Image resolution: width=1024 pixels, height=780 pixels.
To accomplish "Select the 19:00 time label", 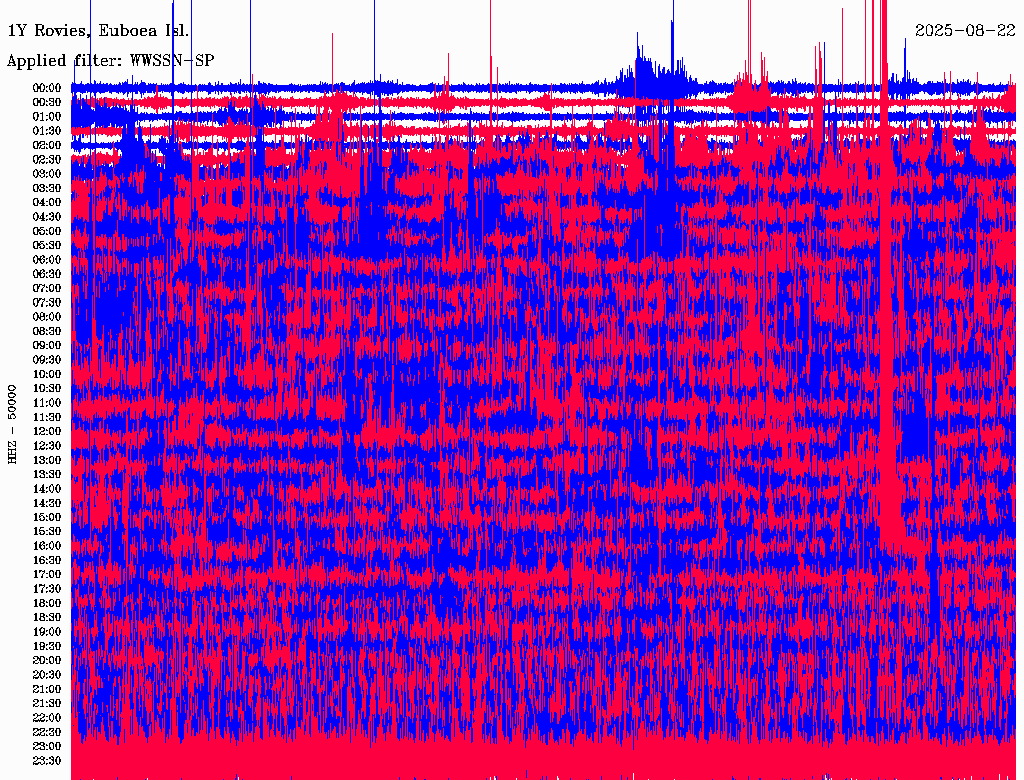I will click(47, 632).
